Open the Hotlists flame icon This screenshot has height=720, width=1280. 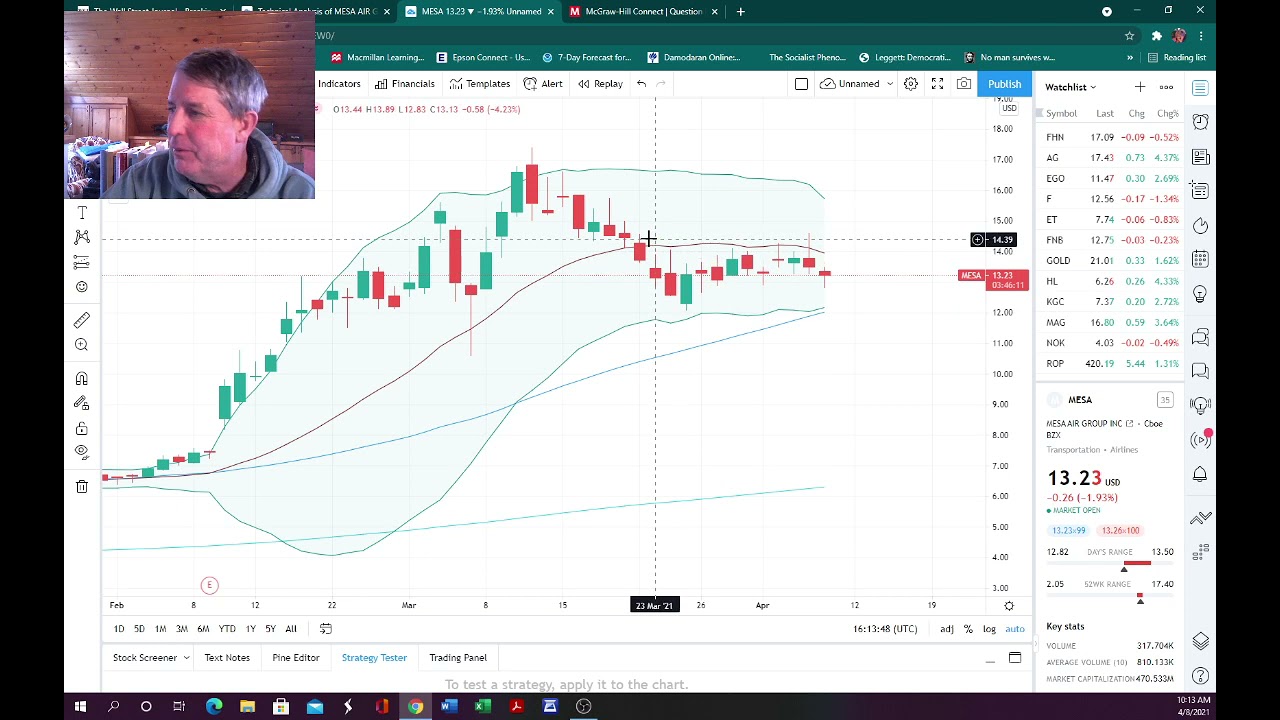click(1200, 226)
